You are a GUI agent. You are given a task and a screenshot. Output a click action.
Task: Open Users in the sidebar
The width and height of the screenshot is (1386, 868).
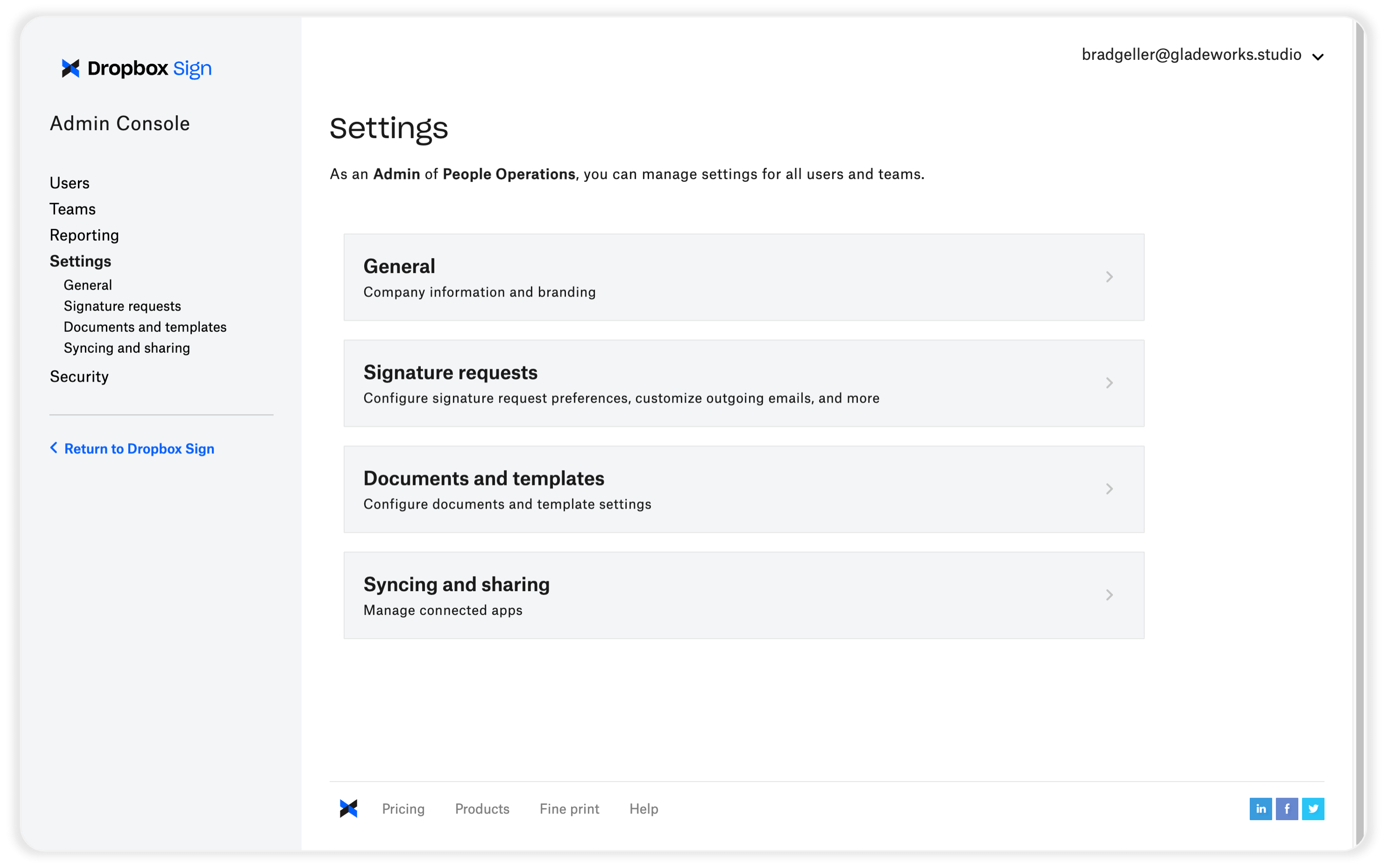click(69, 183)
